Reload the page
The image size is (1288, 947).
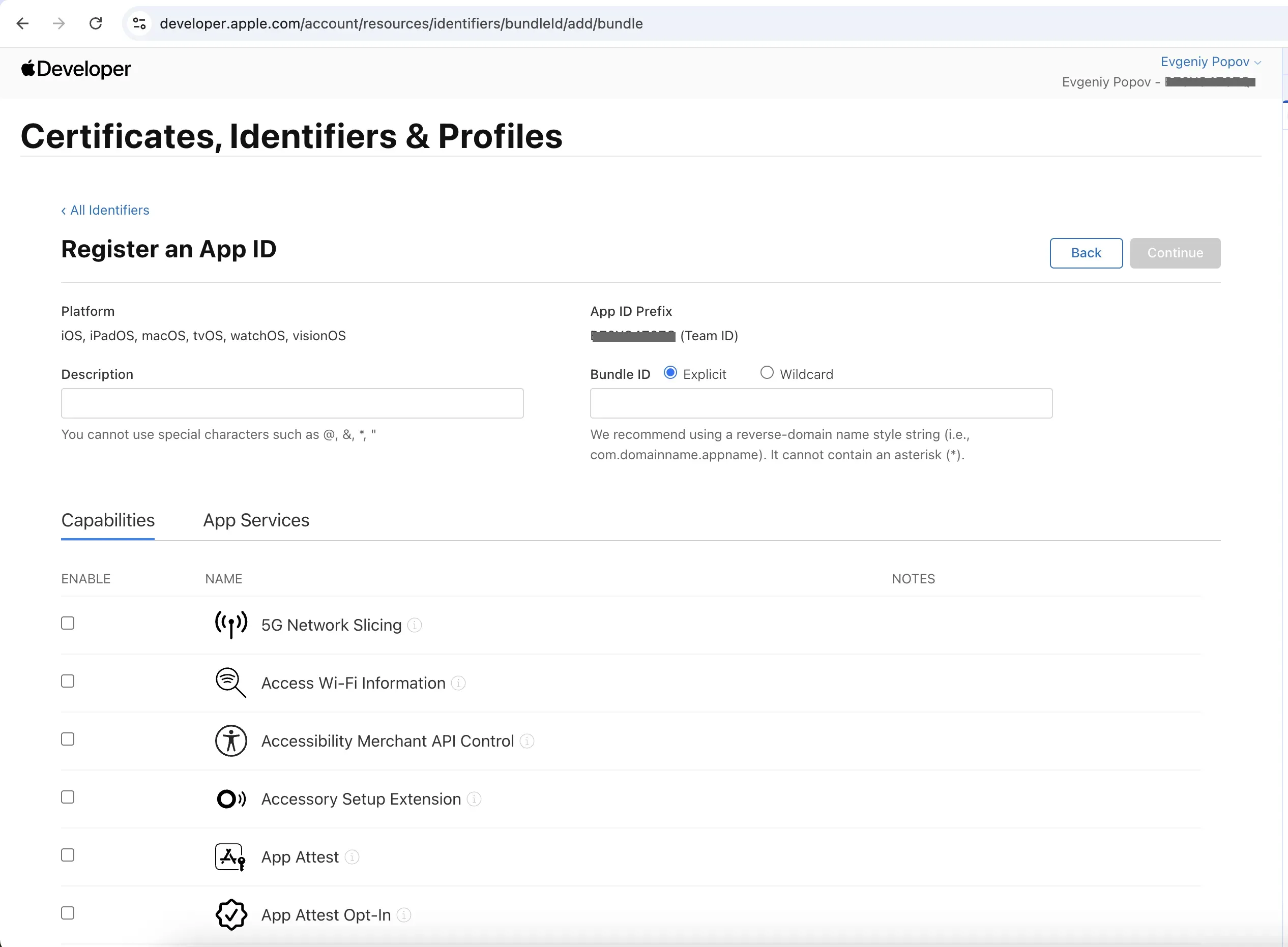point(96,23)
